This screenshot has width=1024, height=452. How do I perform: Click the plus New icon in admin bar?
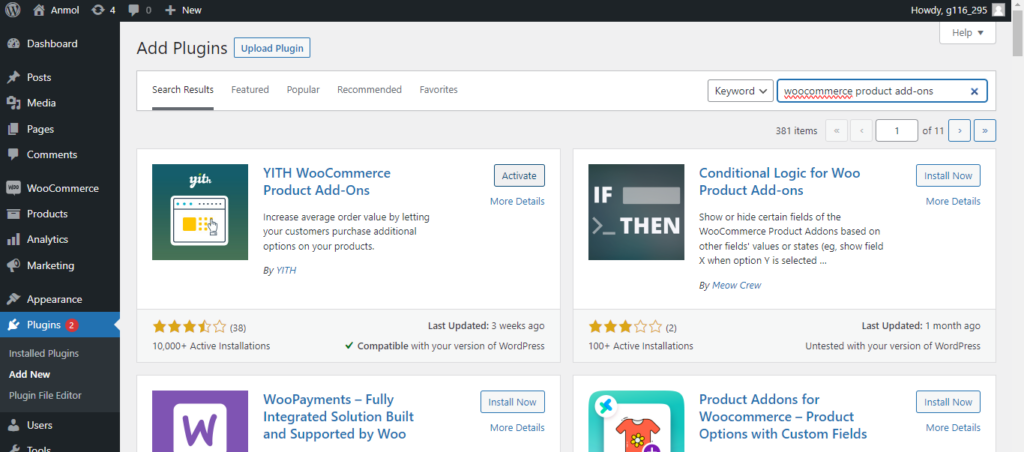pos(170,10)
